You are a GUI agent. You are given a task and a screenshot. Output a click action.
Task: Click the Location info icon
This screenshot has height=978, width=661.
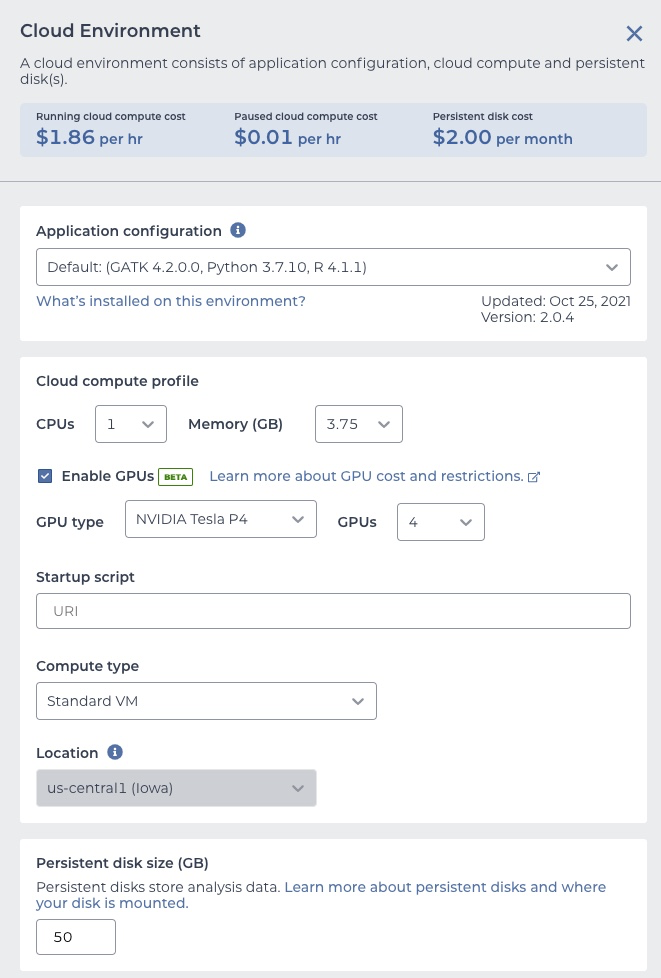coord(115,752)
